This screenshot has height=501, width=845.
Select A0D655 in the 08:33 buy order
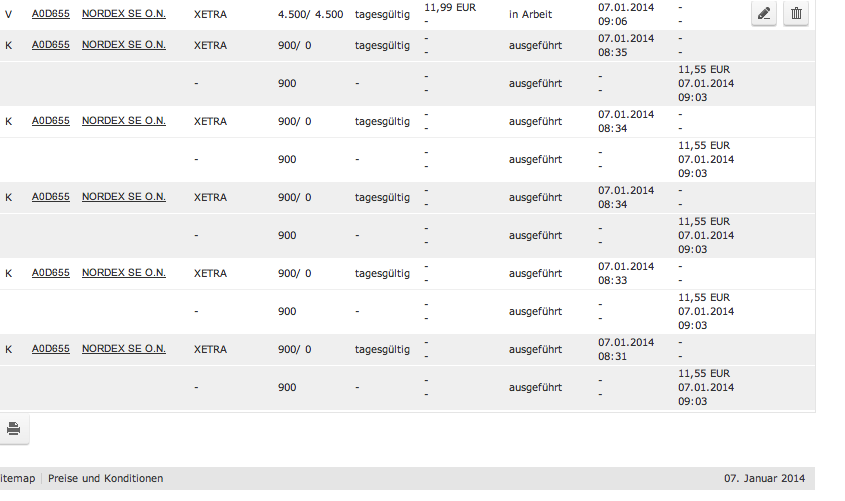click(51, 273)
